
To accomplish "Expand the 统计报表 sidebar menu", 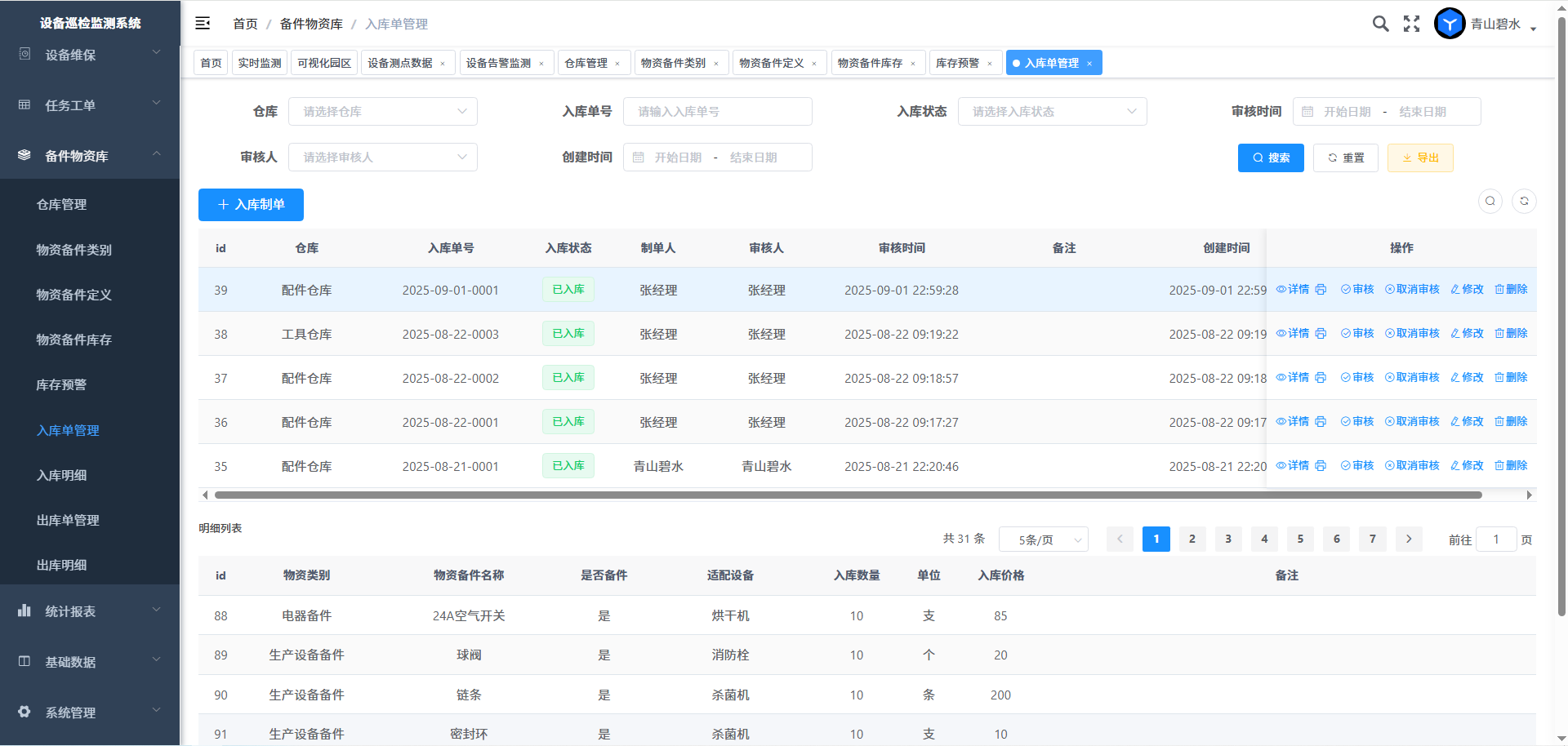I will pyautogui.click(x=90, y=611).
